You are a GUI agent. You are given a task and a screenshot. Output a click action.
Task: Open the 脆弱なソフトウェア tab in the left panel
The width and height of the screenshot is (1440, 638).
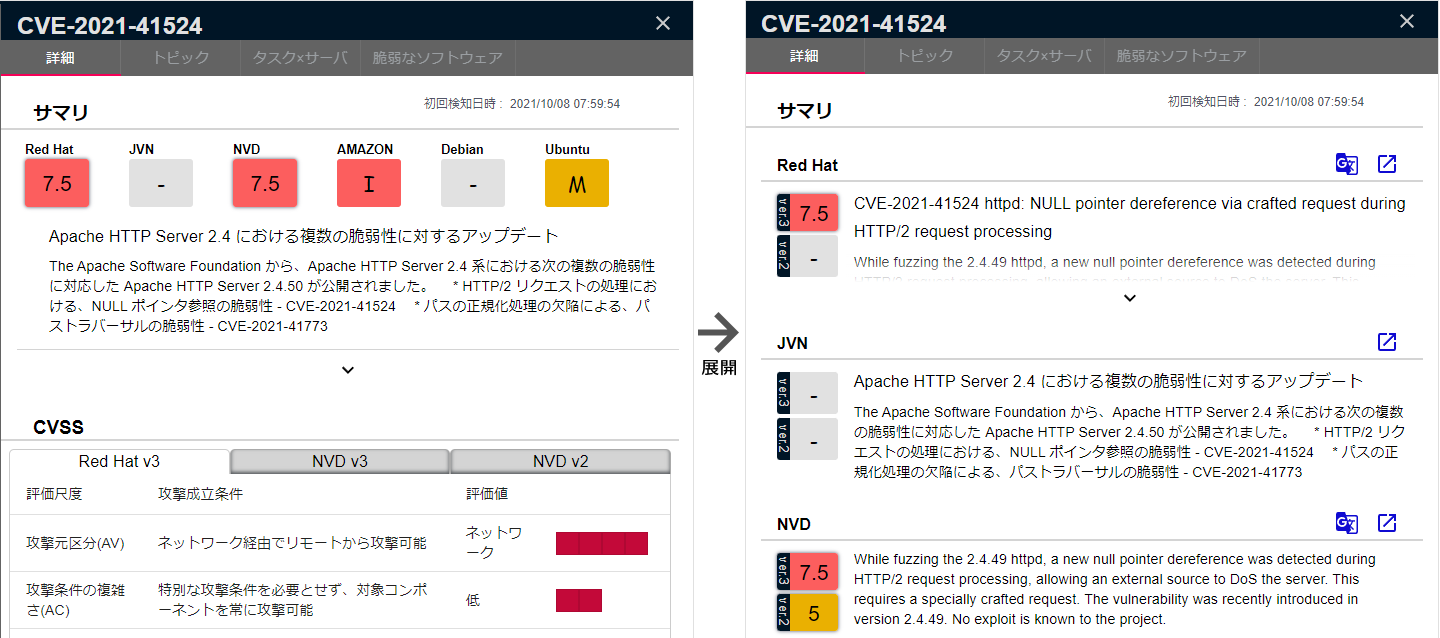[438, 58]
